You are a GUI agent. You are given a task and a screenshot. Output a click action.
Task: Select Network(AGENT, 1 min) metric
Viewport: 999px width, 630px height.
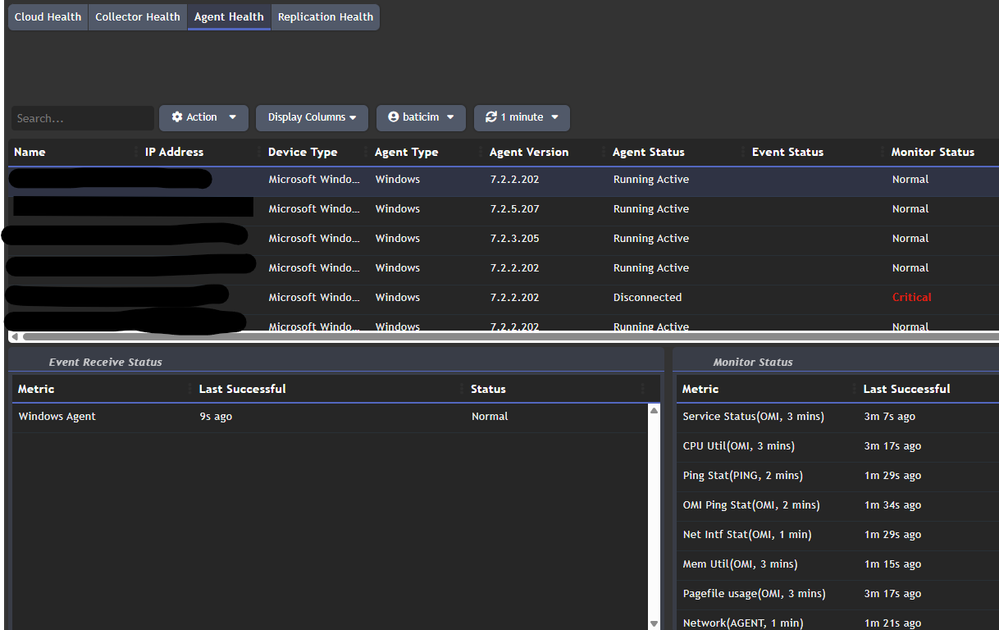[x=742, y=623]
